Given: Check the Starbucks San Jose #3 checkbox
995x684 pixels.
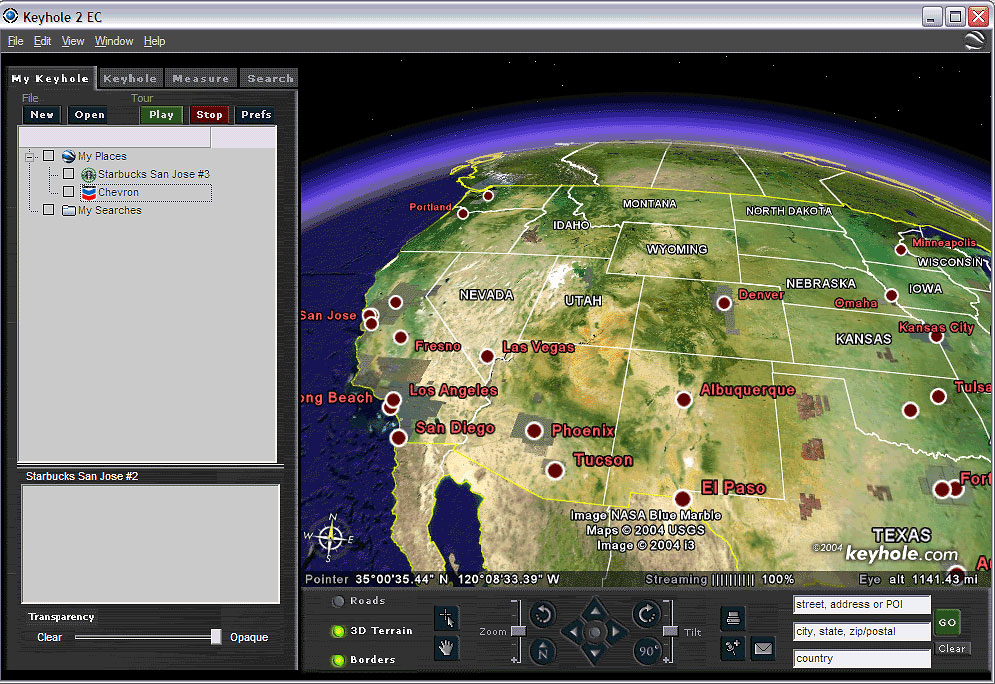Looking at the screenshot, I should tap(69, 173).
